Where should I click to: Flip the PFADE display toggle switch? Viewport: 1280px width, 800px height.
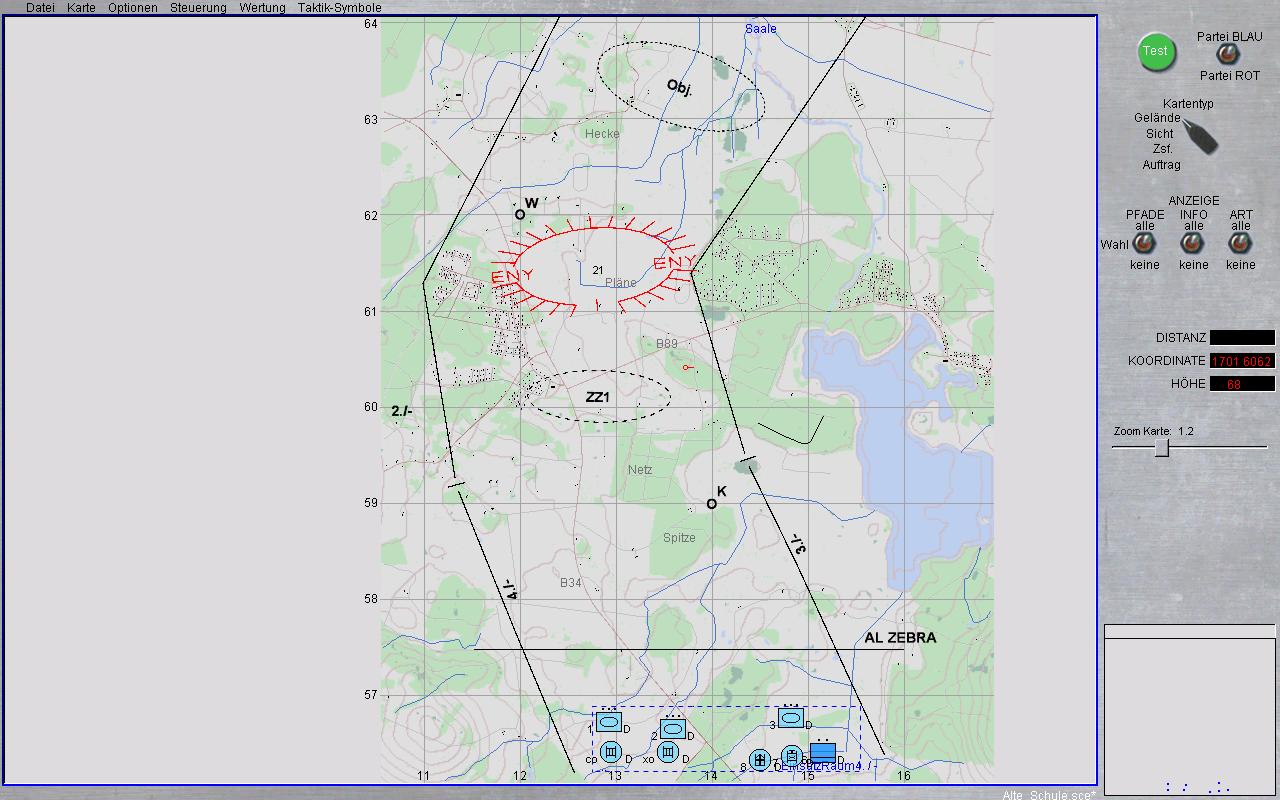(x=1144, y=244)
